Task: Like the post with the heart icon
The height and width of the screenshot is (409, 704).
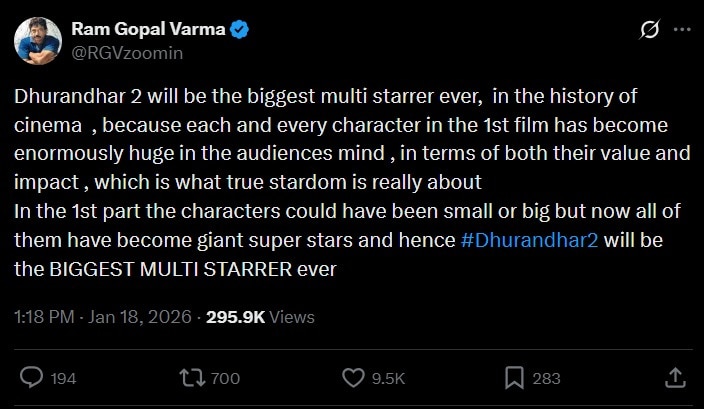Action: [352, 377]
